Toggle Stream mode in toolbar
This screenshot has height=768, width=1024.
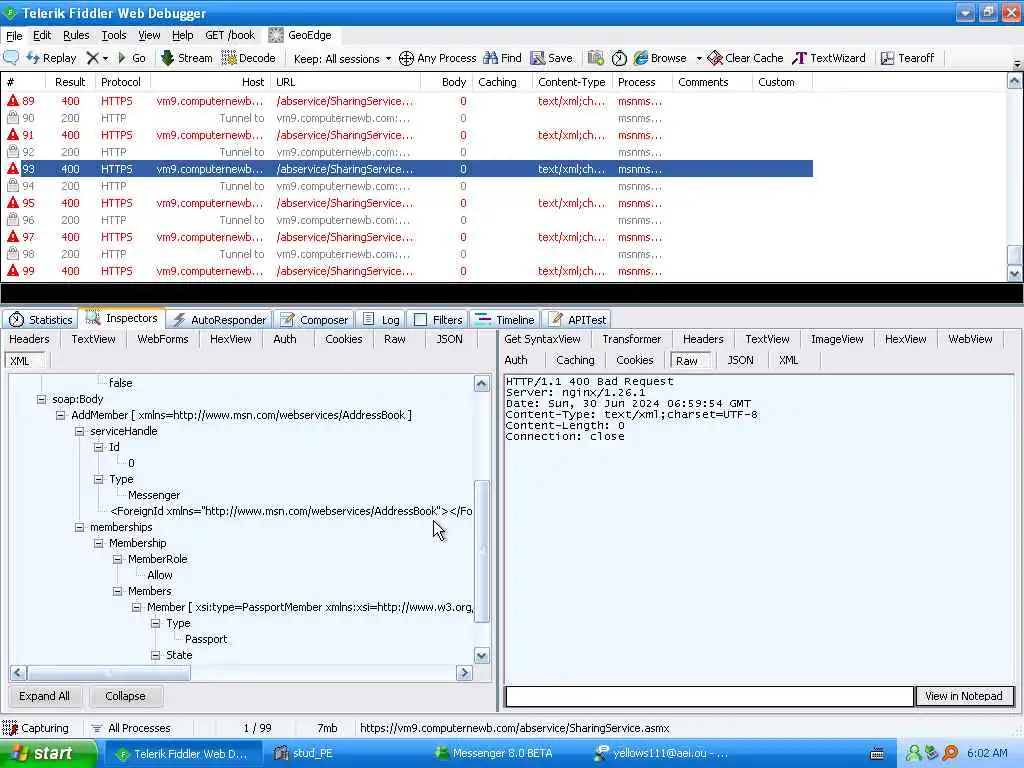187,58
